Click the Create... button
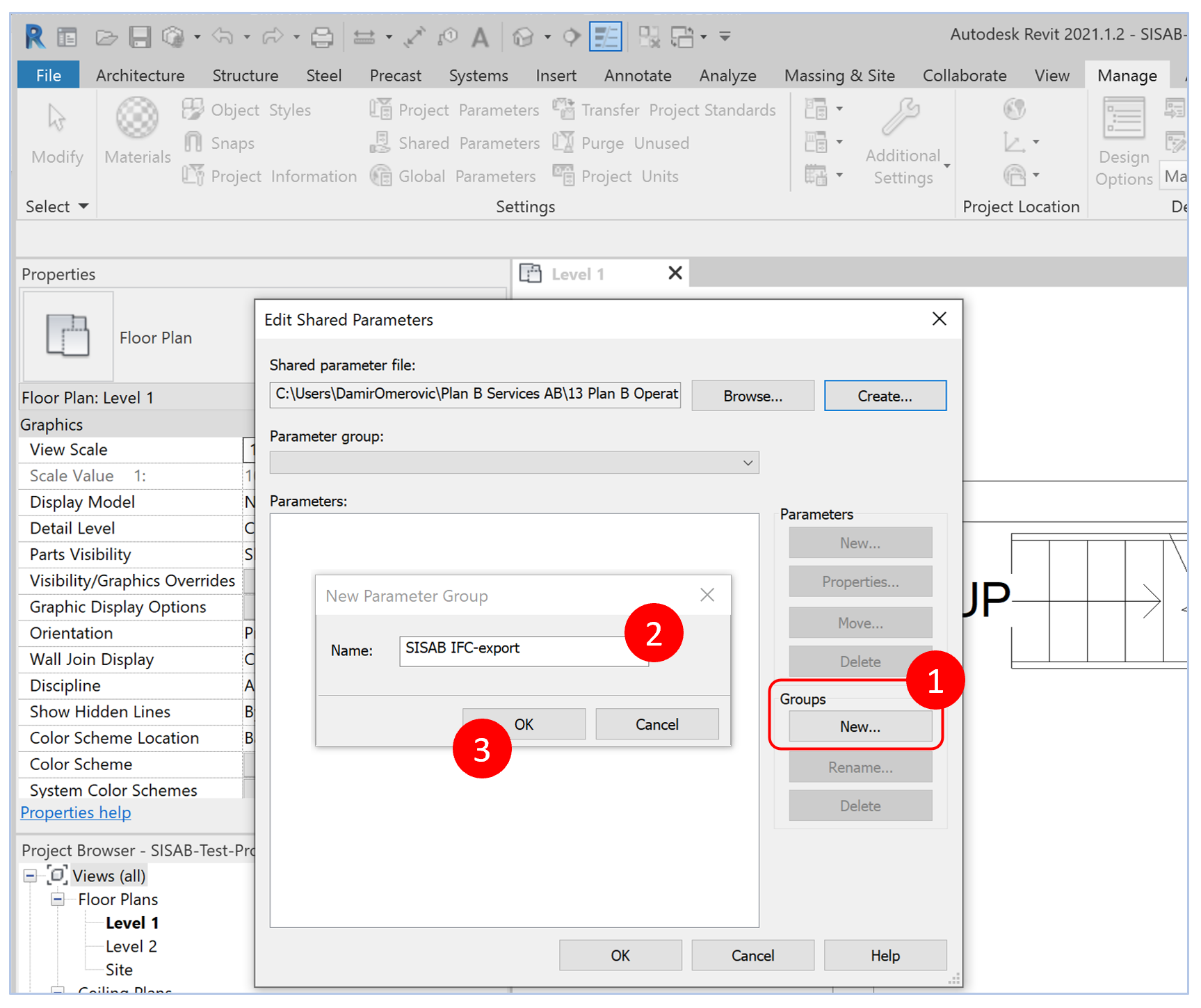 [x=885, y=396]
